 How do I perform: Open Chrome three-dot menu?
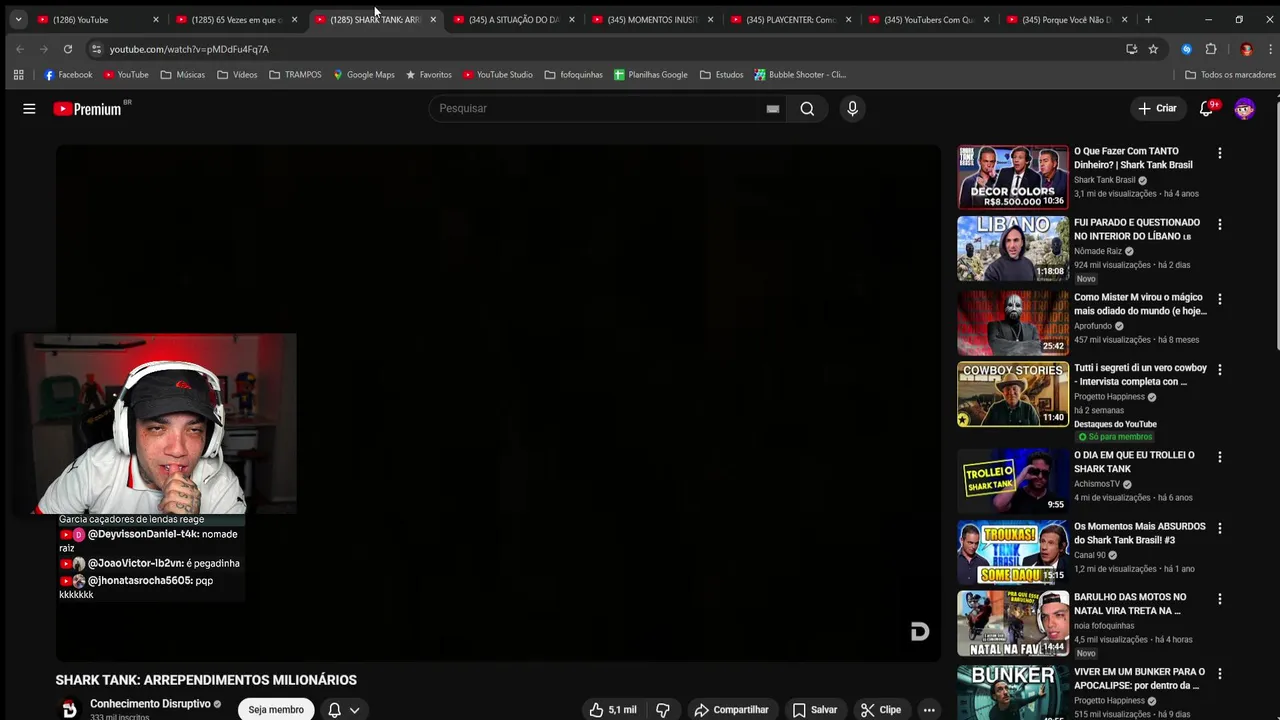pos(1270,49)
